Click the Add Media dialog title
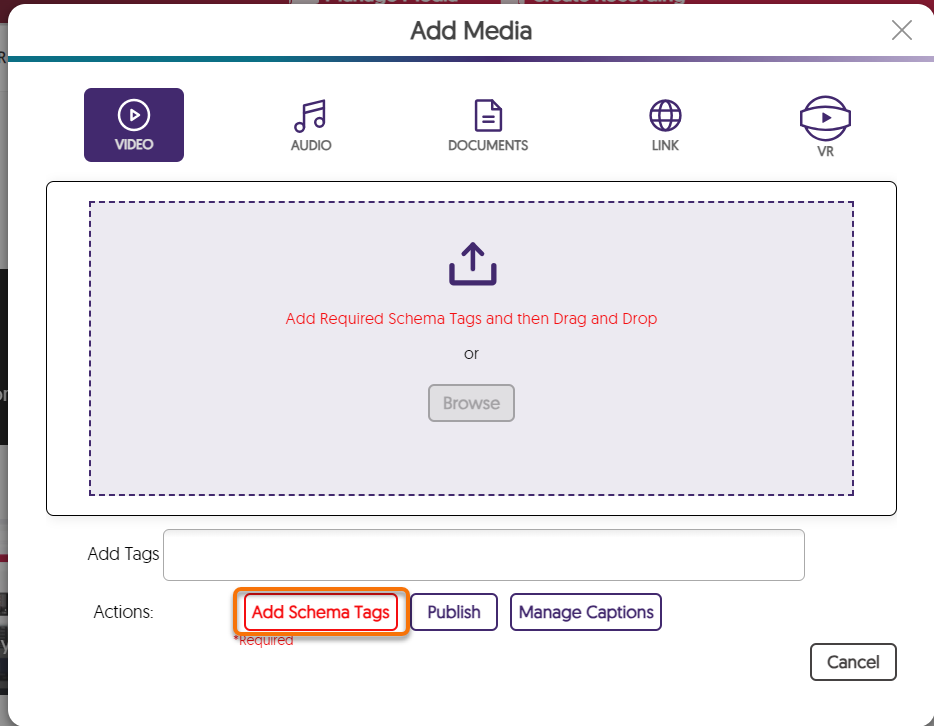This screenshot has width=934, height=726. tap(471, 31)
